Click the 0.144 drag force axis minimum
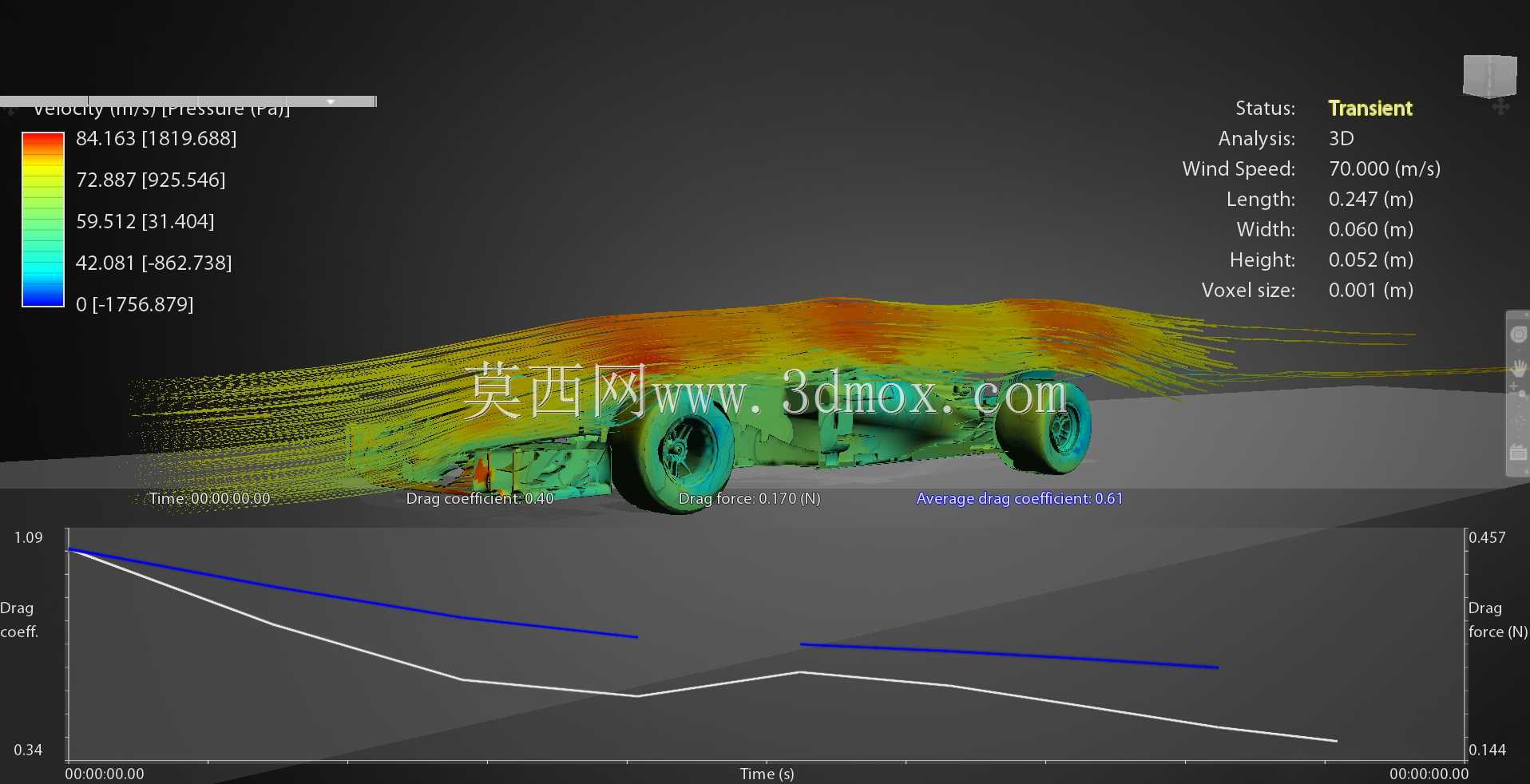The image size is (1530, 784). point(1487,750)
